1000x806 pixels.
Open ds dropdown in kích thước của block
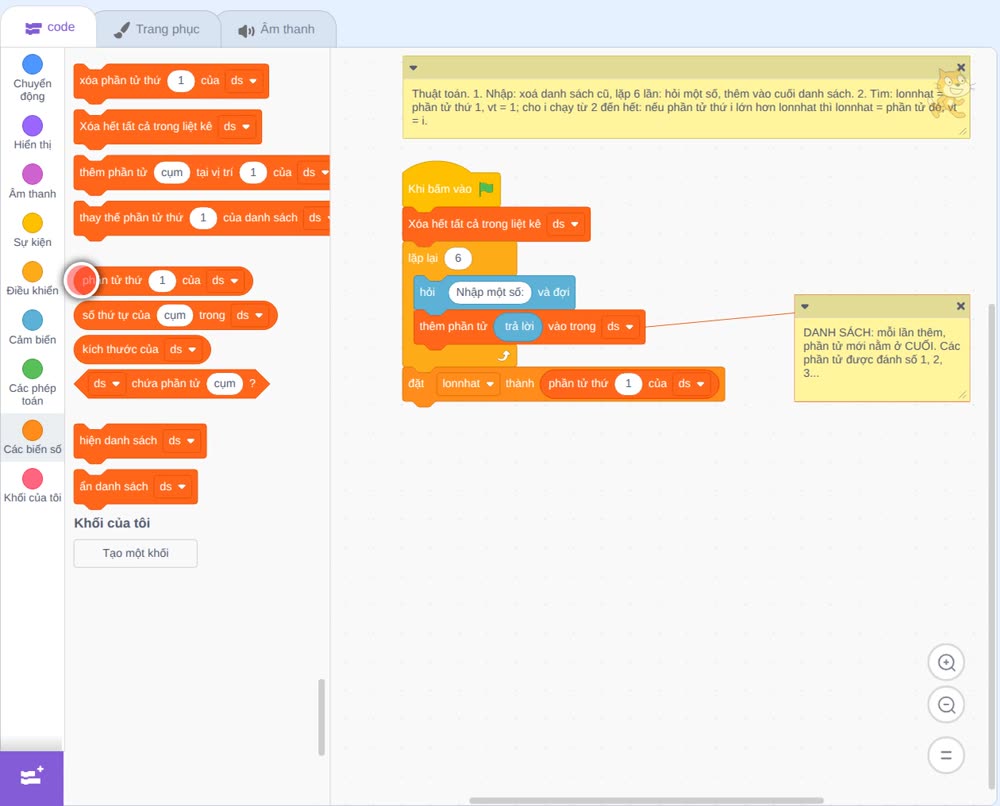pyautogui.click(x=182, y=349)
